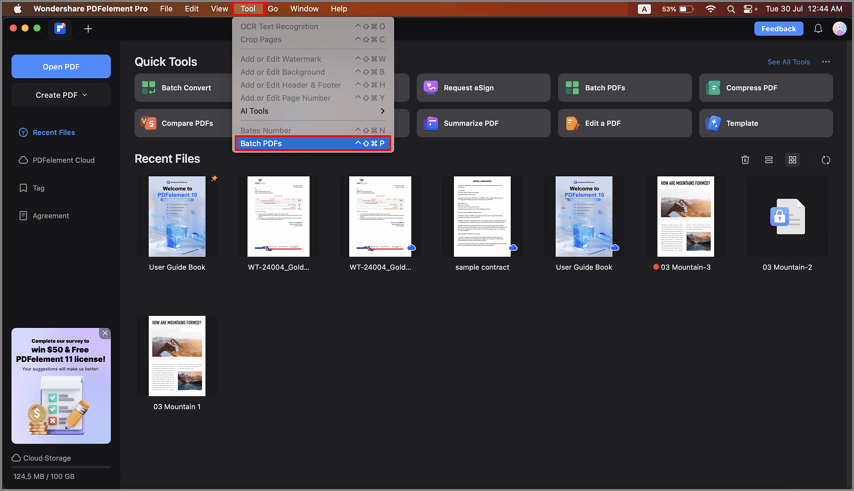Choose Add or Edit Watermark
Viewport: 854px width, 491px height.
(312, 59)
